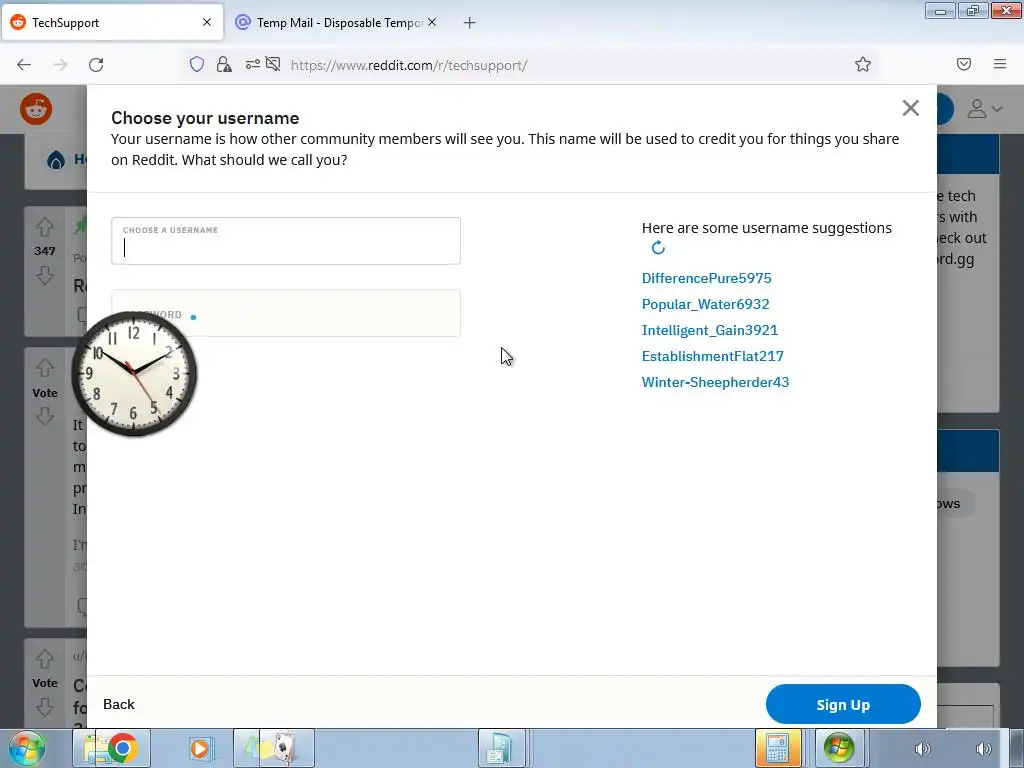The width and height of the screenshot is (1024, 768).
Task: Upvote the second post labeled Vote
Action: [x=44, y=368]
